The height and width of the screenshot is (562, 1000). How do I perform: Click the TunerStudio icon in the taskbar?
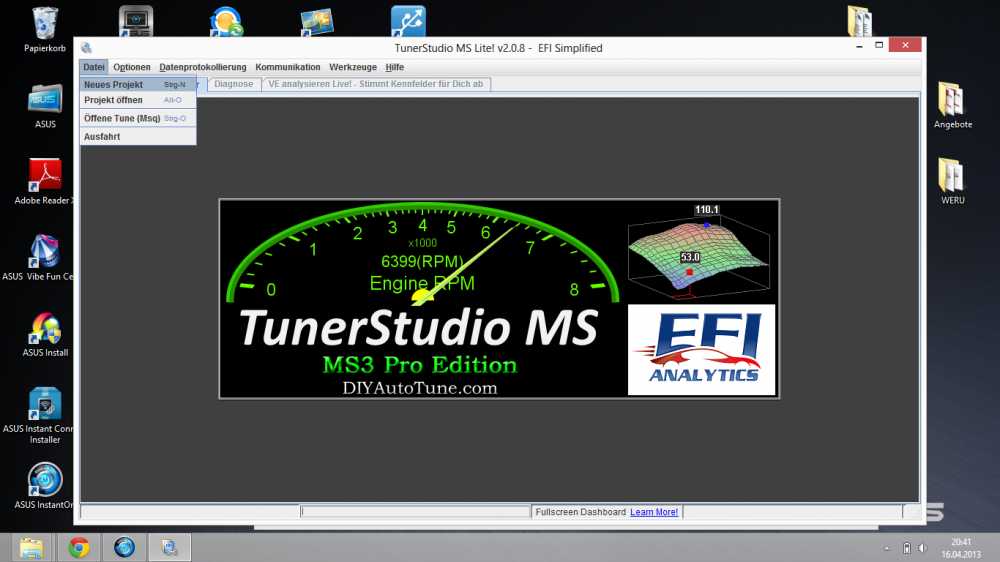[169, 547]
